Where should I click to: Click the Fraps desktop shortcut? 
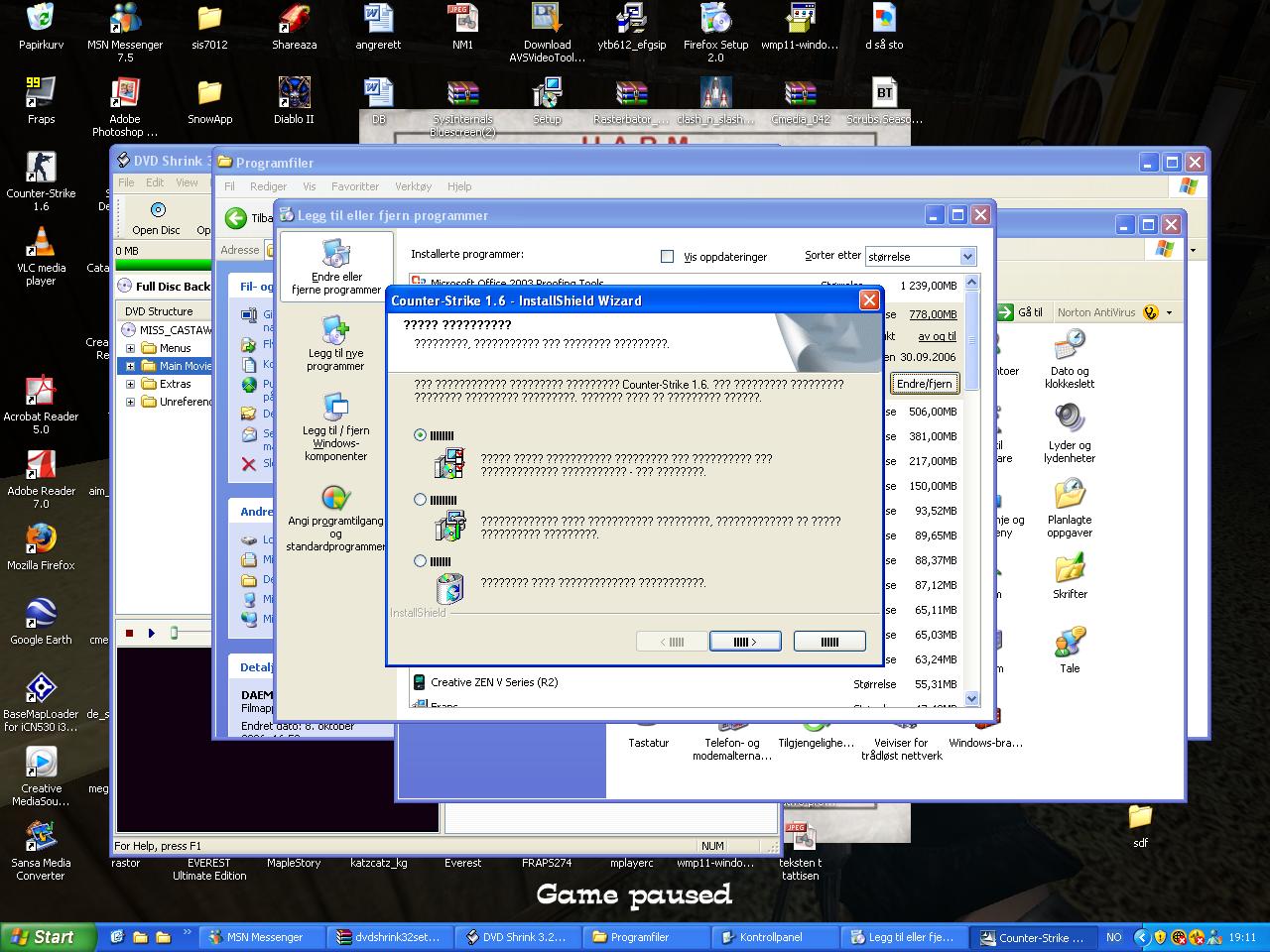(41, 100)
